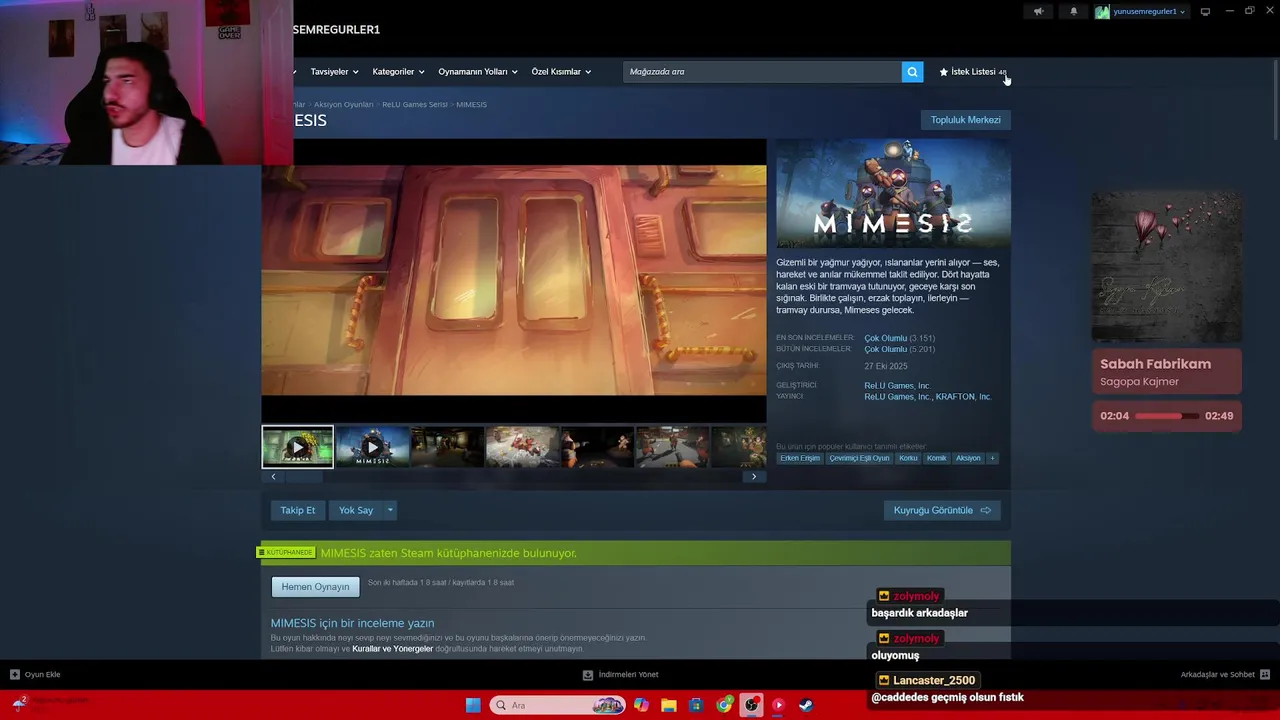Click the MIMESIS breadcrumb link

coord(471,105)
